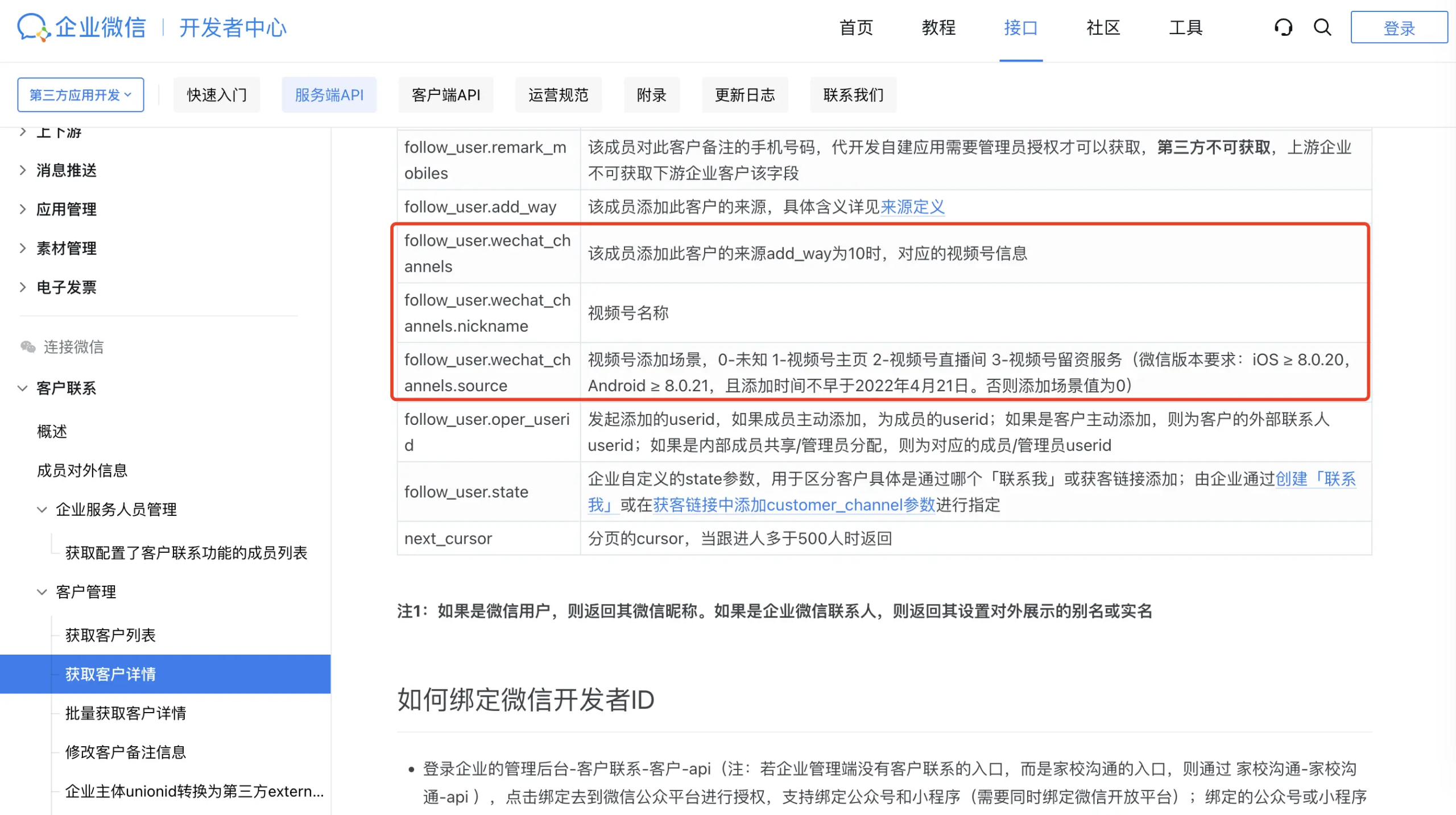Open 获客链接中添加customer_channel参数 link

[x=794, y=505]
